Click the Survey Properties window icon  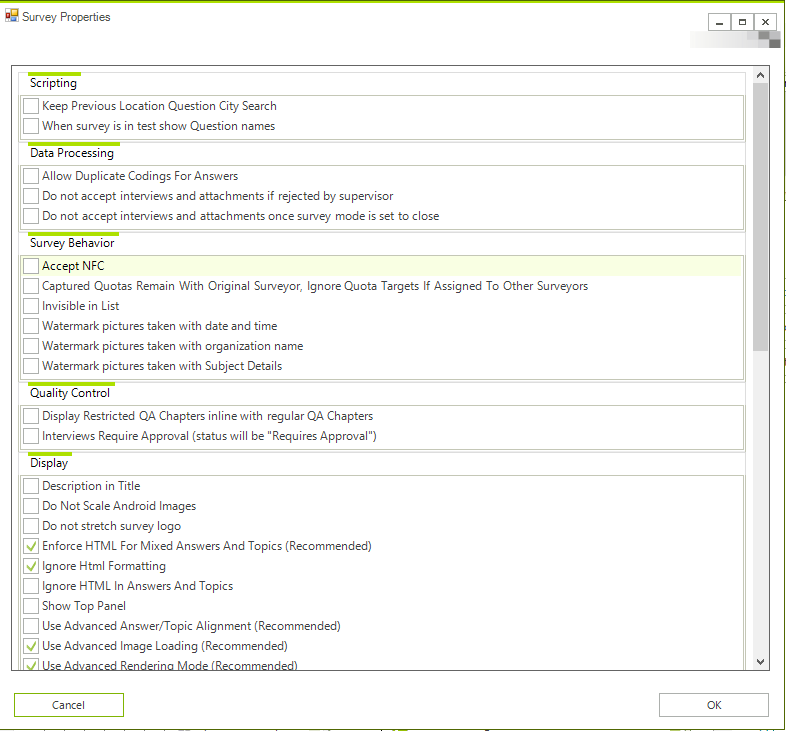(12, 16)
